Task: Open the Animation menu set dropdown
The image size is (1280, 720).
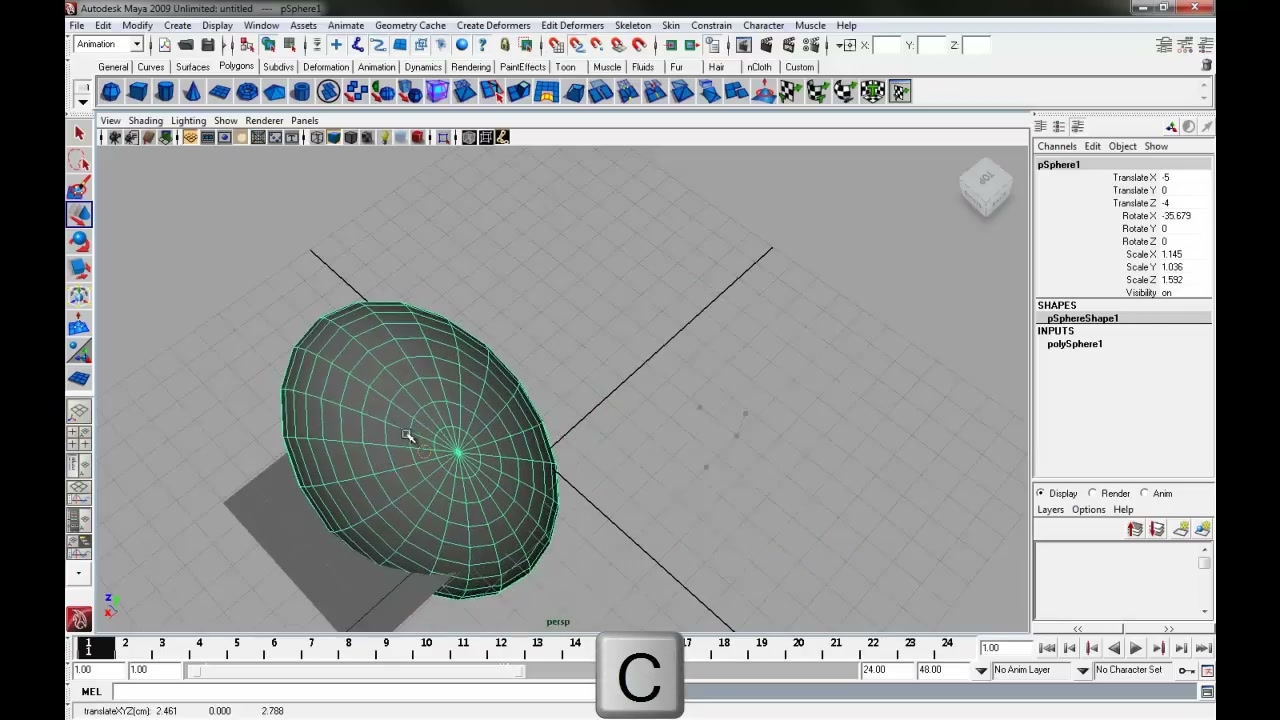Action: [109, 45]
